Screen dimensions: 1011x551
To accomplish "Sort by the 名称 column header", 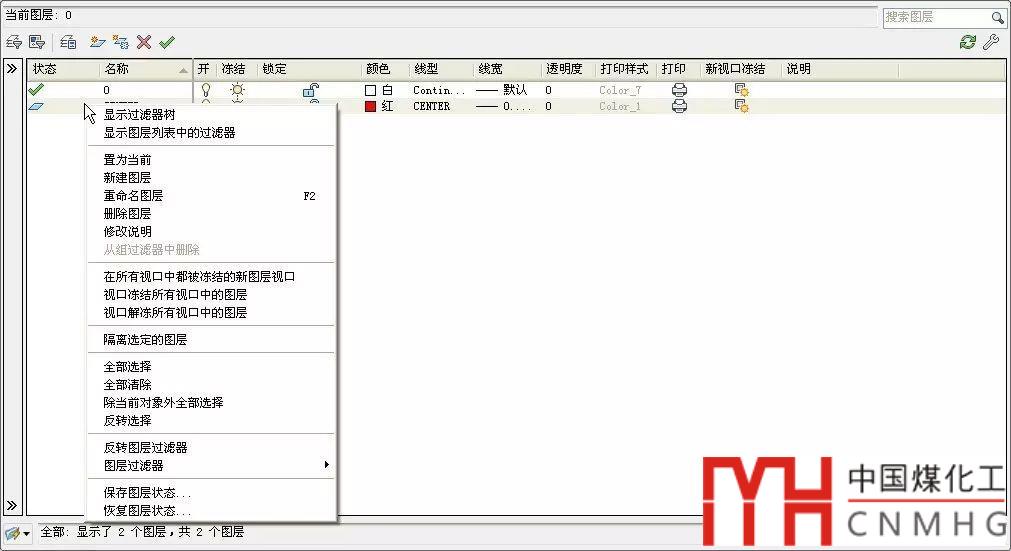I will click(x=146, y=69).
